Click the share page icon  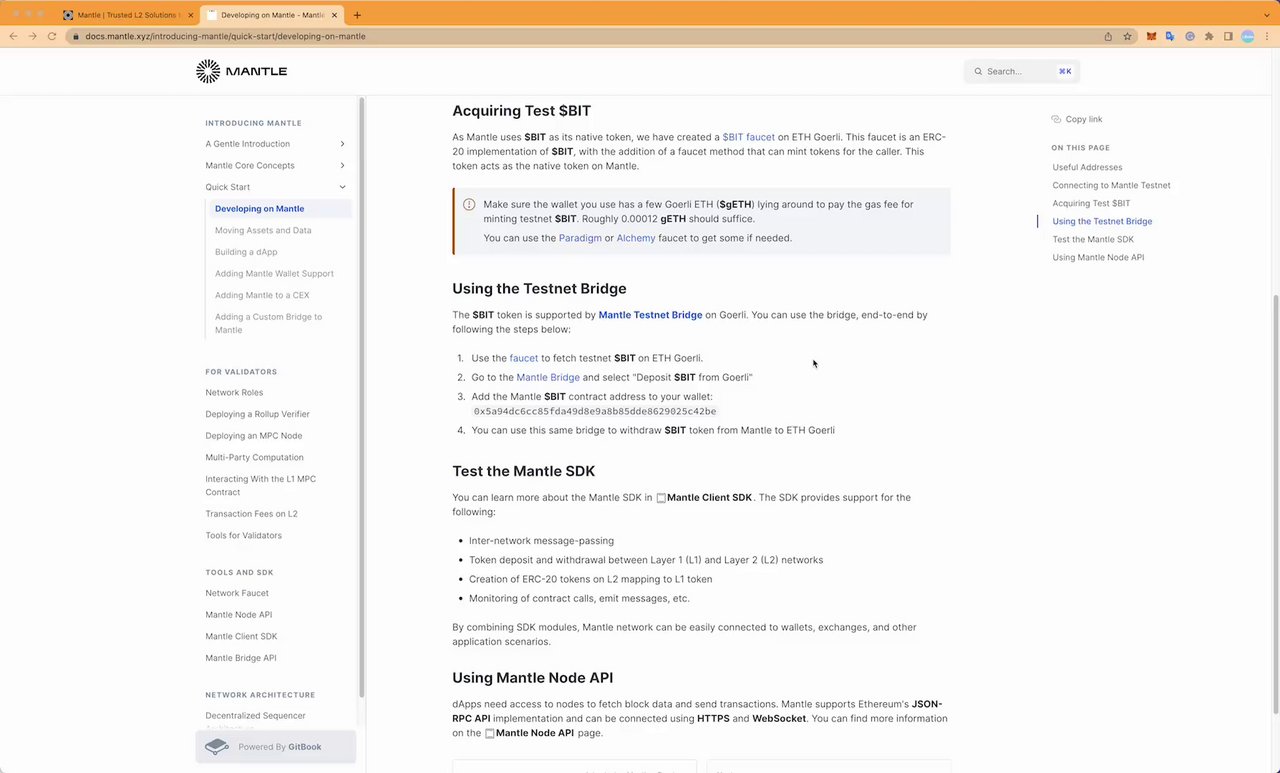click(1108, 36)
